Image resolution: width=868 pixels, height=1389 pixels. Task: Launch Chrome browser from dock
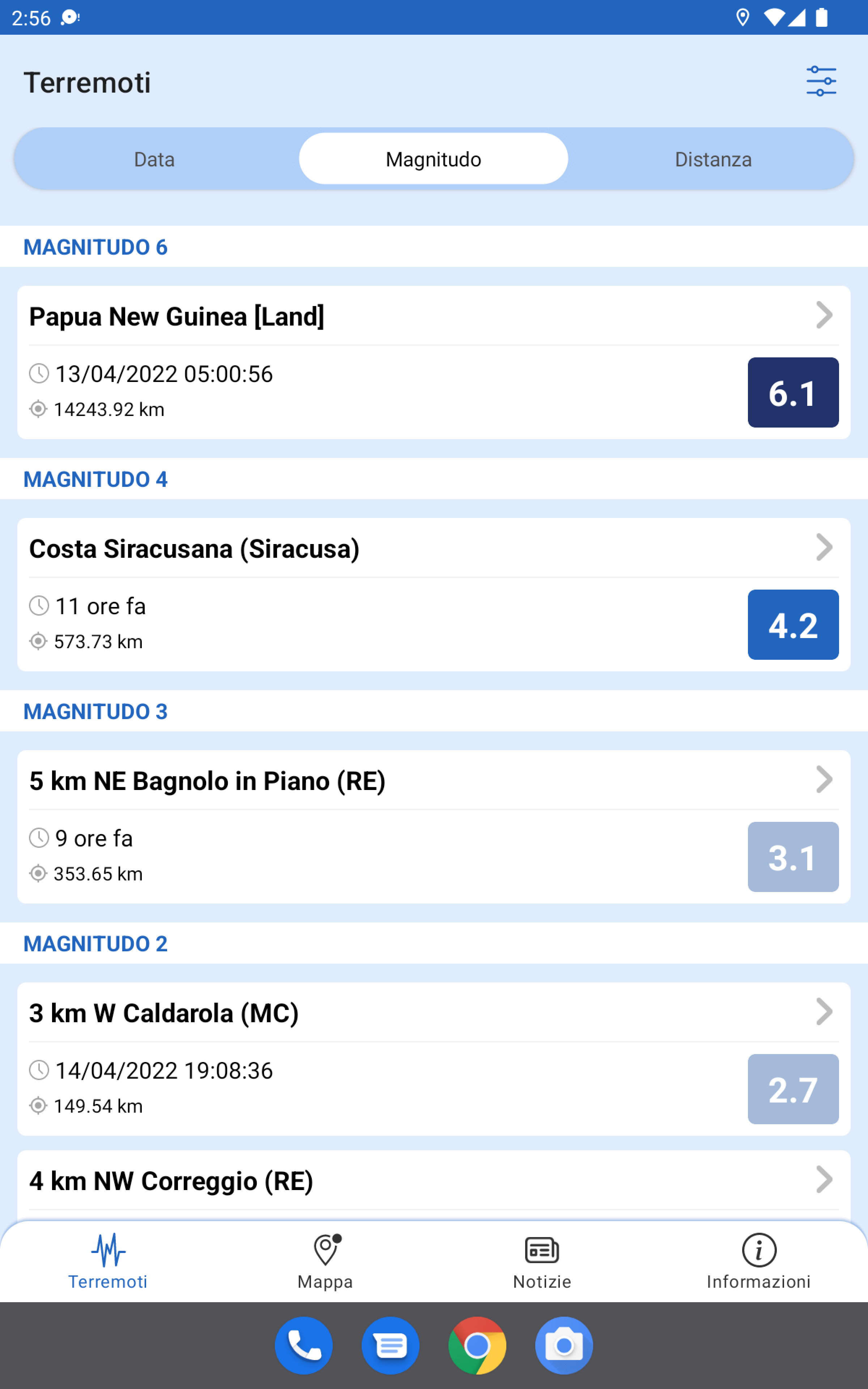(477, 1345)
